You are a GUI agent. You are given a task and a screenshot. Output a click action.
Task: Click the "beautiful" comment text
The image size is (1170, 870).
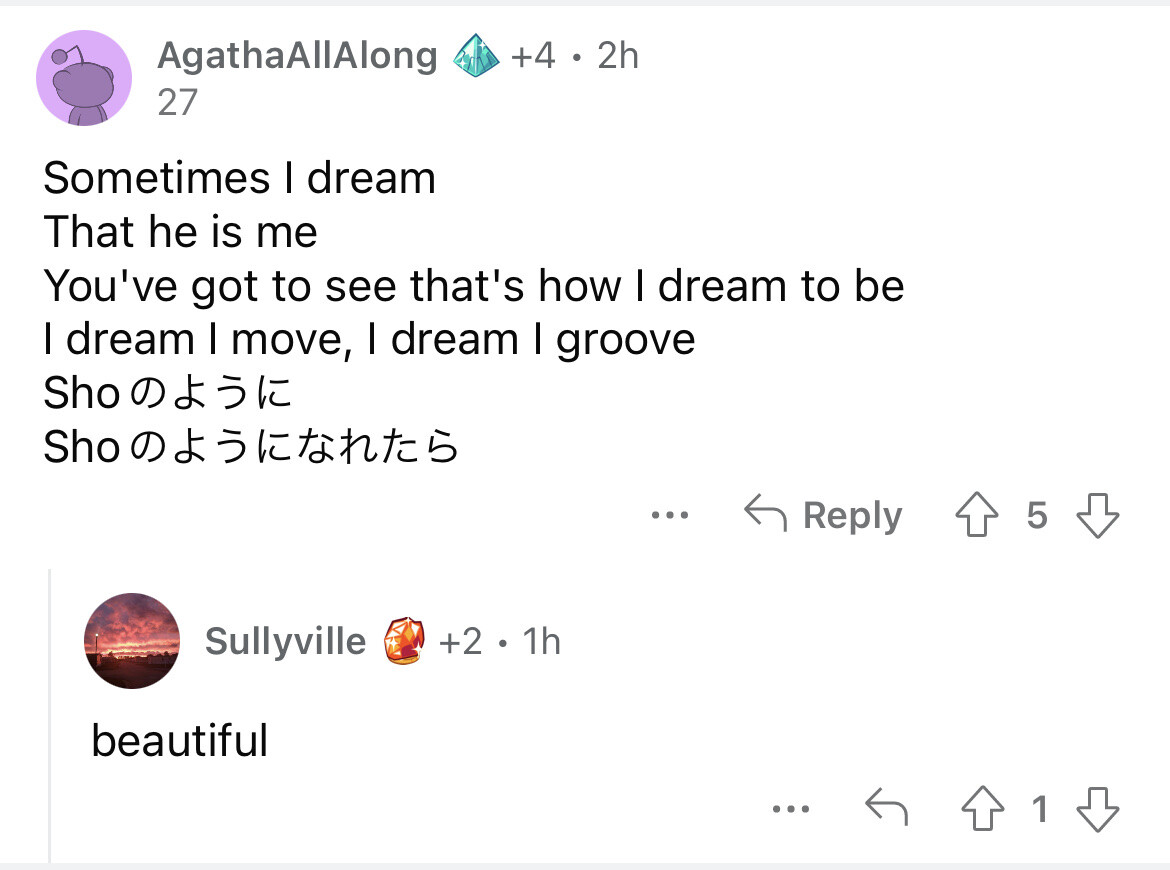tap(180, 741)
